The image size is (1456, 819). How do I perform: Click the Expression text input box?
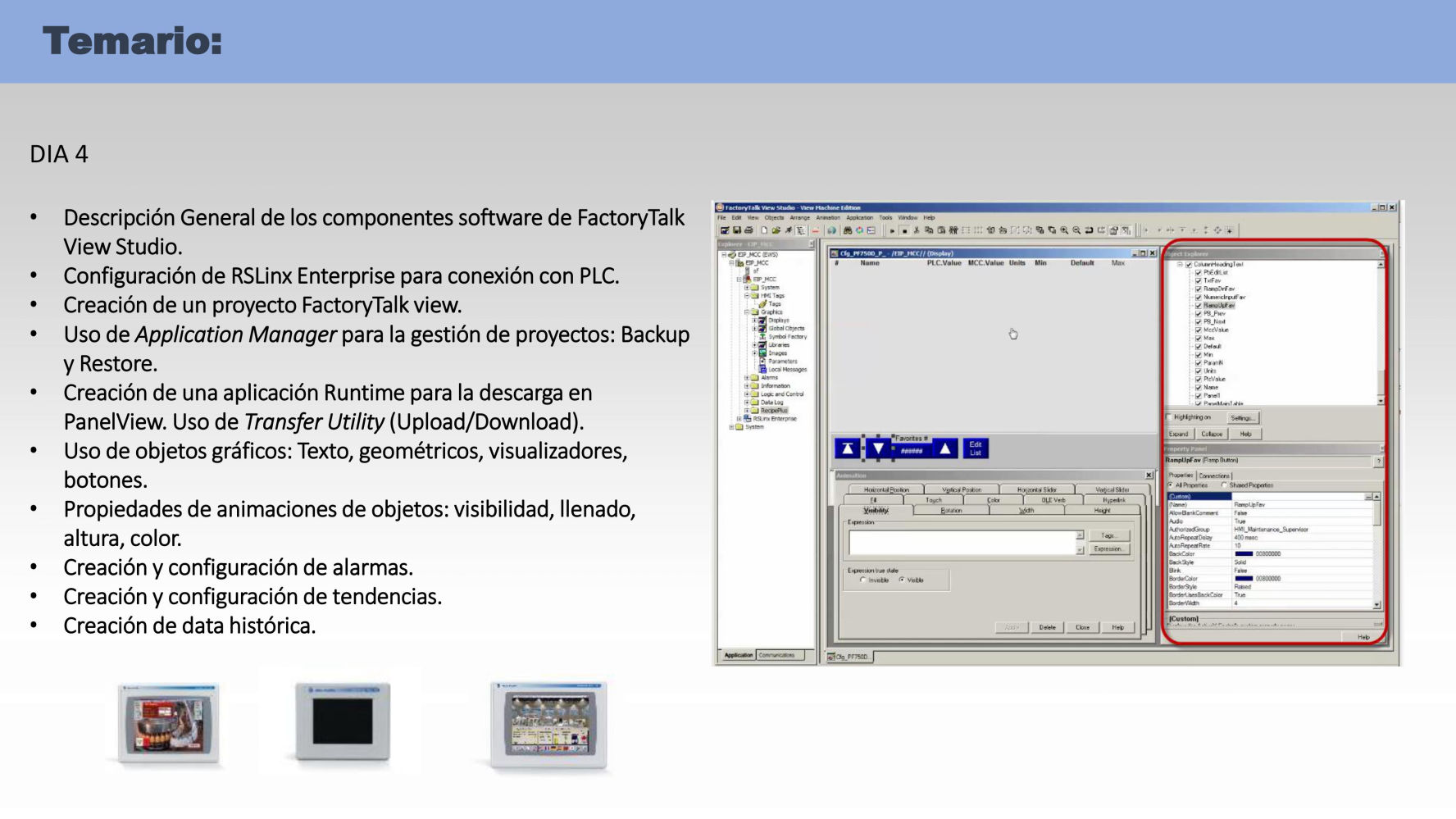[962, 542]
